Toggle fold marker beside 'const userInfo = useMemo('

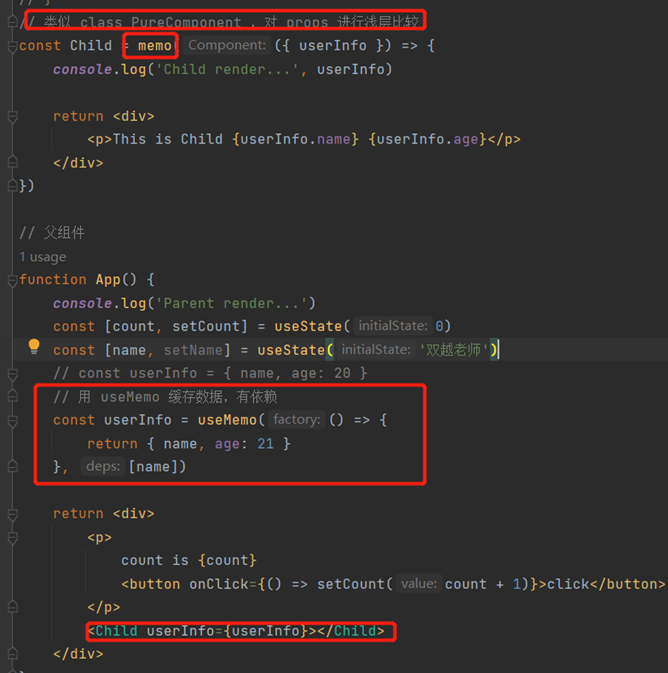(x=12, y=421)
